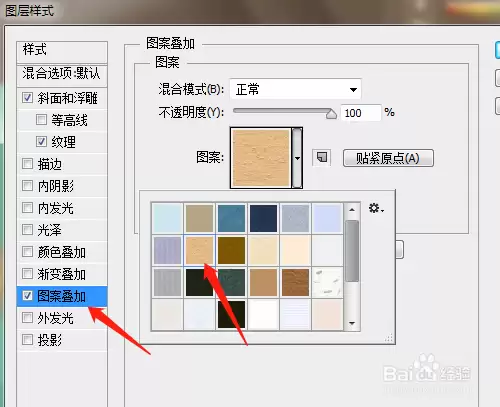Screen dimensions: 500x407
Task: Pick medium tan brown pattern in third row
Action: coord(263,282)
